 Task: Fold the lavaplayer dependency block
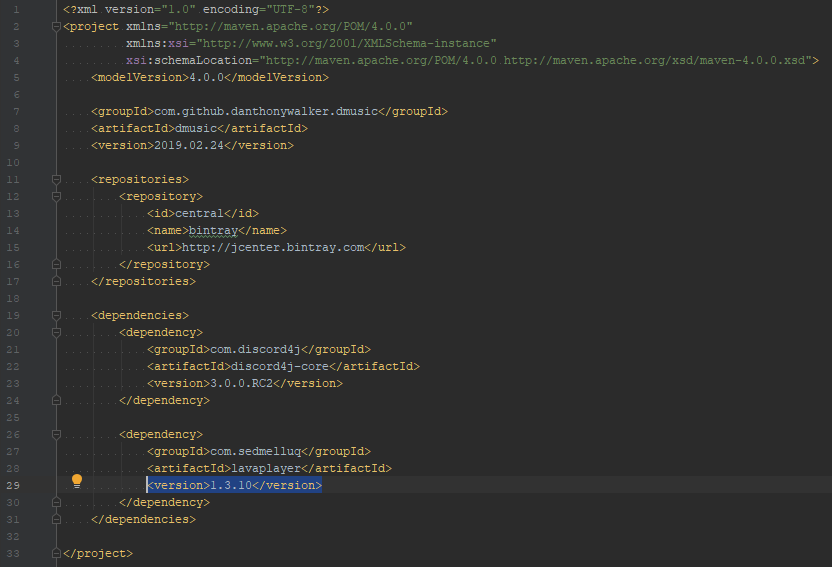[x=56, y=434]
